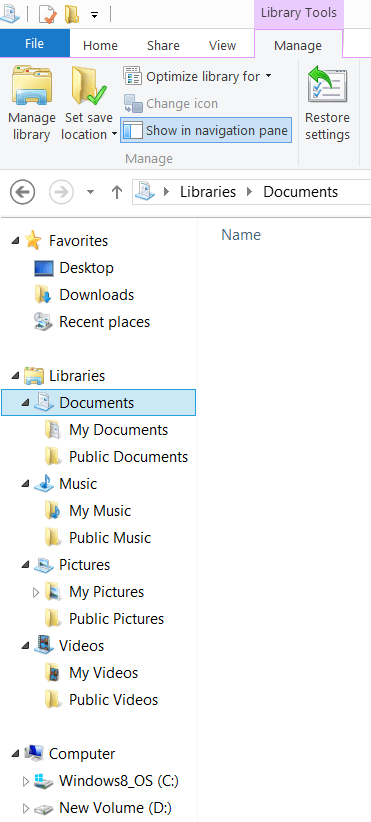Collapse the Documents library node
Viewport: 371px width, 822px height.
pyautogui.click(x=26, y=403)
